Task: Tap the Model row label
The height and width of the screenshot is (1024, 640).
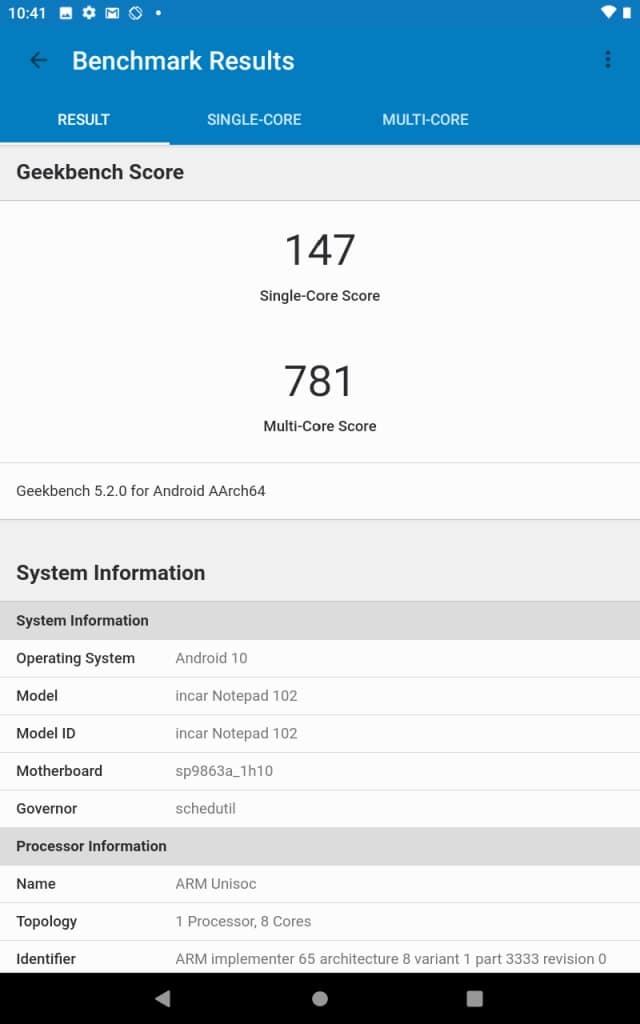Action: (37, 696)
